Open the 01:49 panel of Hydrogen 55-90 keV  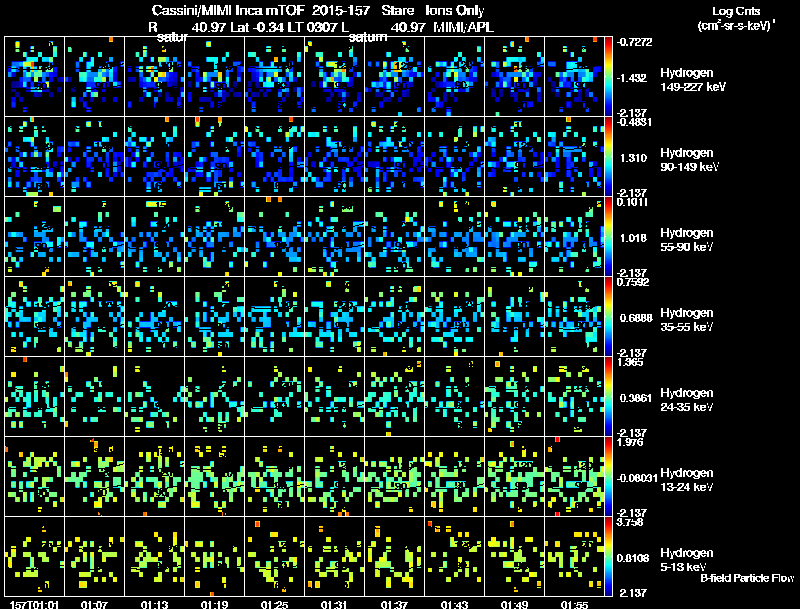click(514, 237)
